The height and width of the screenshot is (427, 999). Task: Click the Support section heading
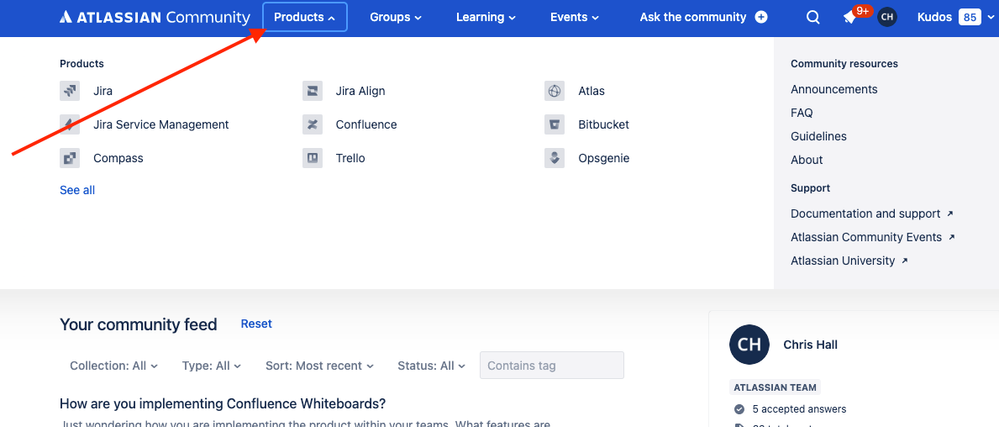point(810,188)
